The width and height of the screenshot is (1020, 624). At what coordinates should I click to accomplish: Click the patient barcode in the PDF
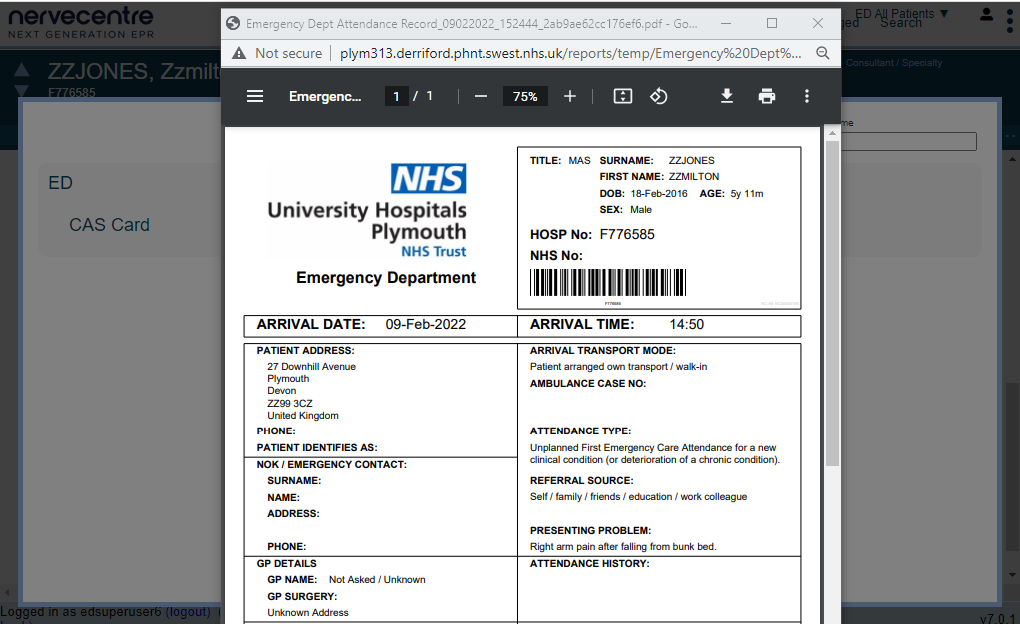(x=608, y=283)
